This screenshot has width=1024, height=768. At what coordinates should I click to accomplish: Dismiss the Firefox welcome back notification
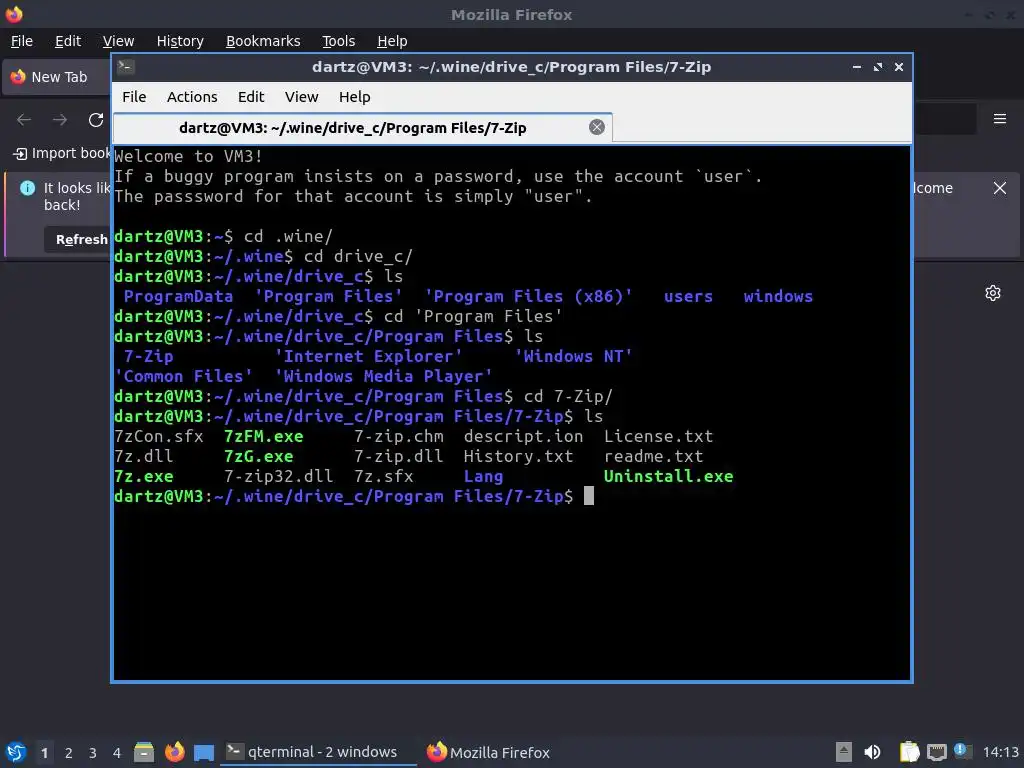click(1000, 188)
